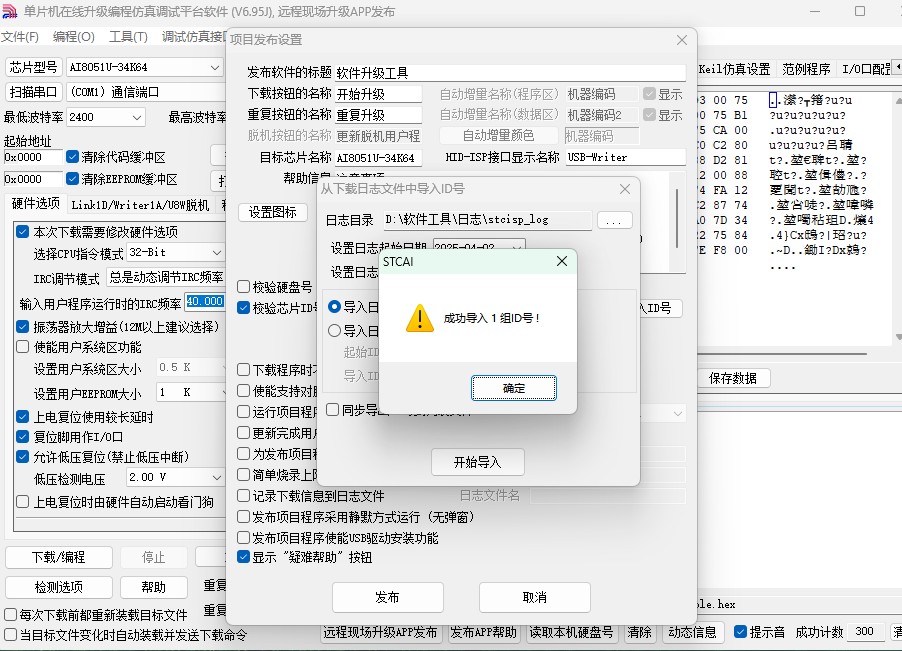Click the 发布软件的标题 input field
This screenshot has width=902, height=651.
click(510, 73)
